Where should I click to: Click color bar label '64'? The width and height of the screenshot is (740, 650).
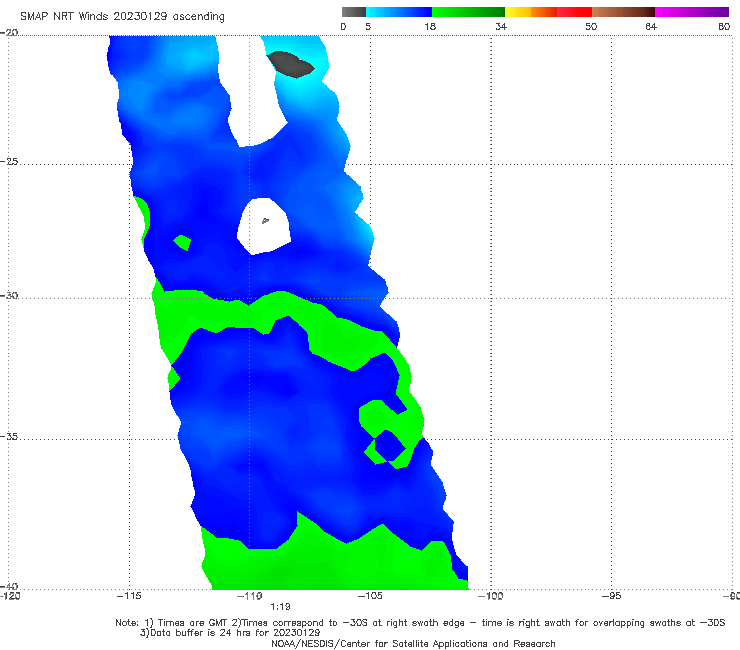(651, 26)
